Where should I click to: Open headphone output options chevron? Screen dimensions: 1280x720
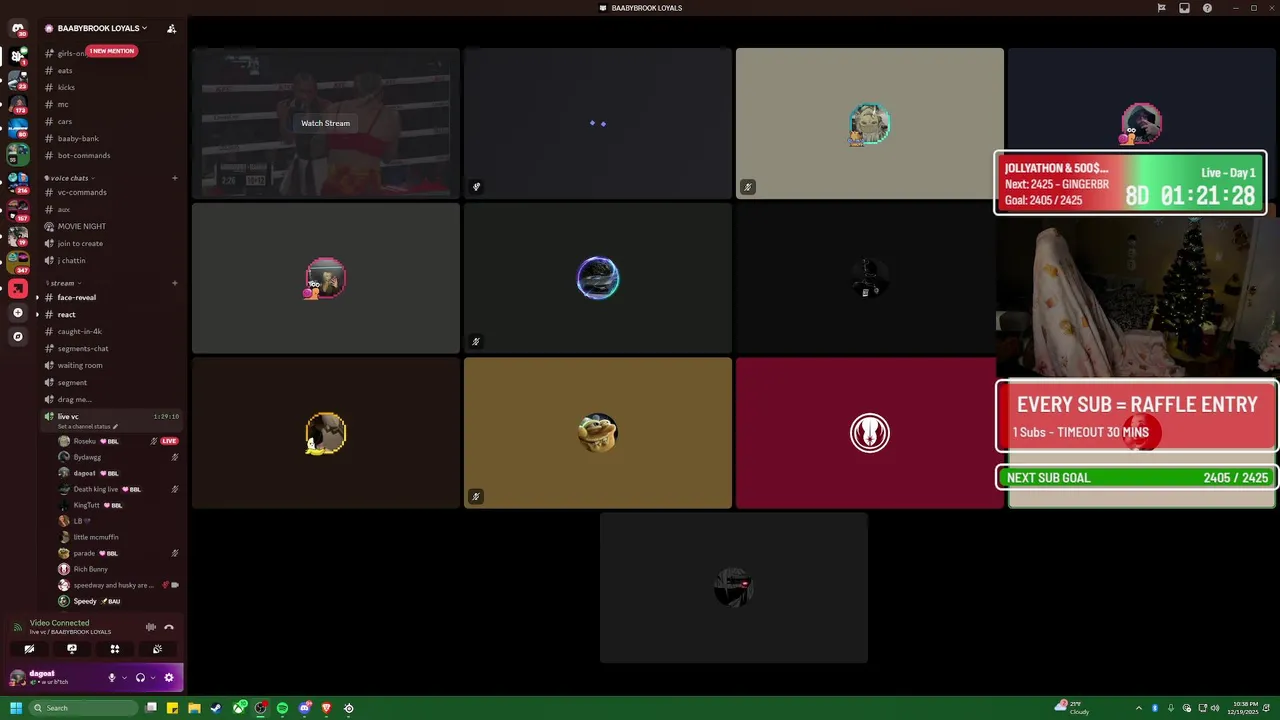[x=153, y=677]
